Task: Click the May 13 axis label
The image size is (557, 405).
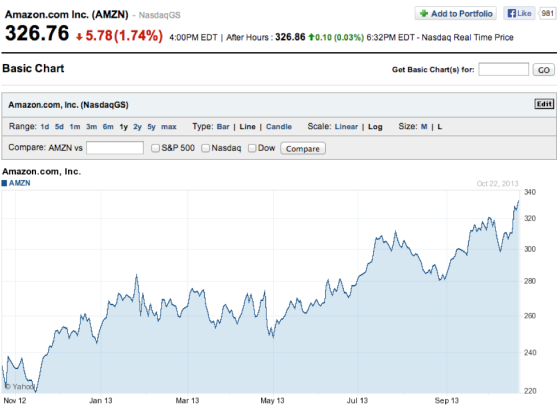Action: [x=272, y=400]
